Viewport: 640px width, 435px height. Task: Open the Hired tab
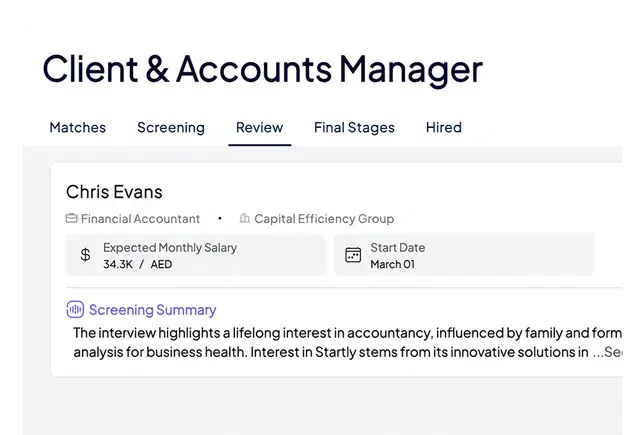click(444, 128)
